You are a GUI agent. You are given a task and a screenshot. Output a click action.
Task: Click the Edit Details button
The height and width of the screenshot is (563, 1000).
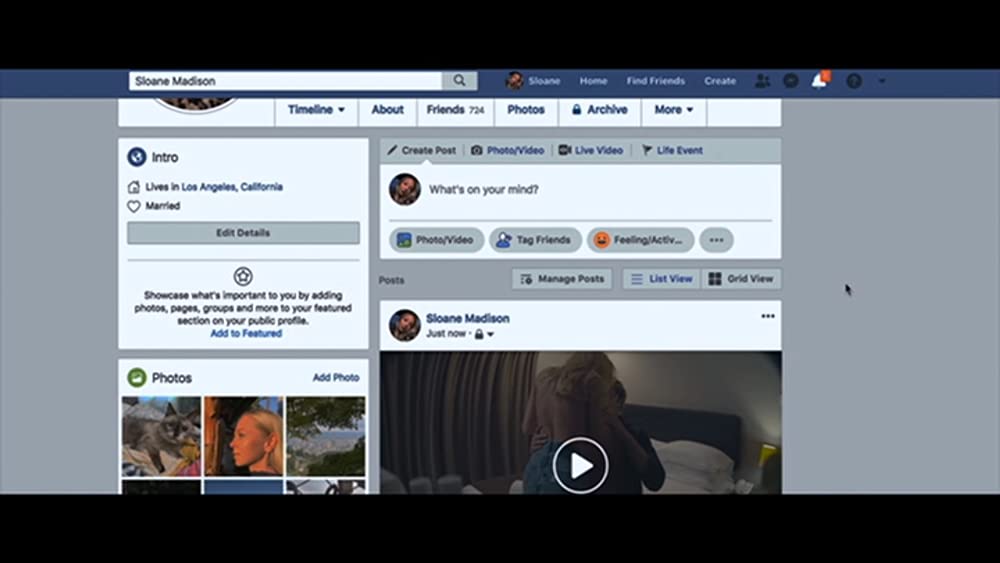tap(243, 233)
